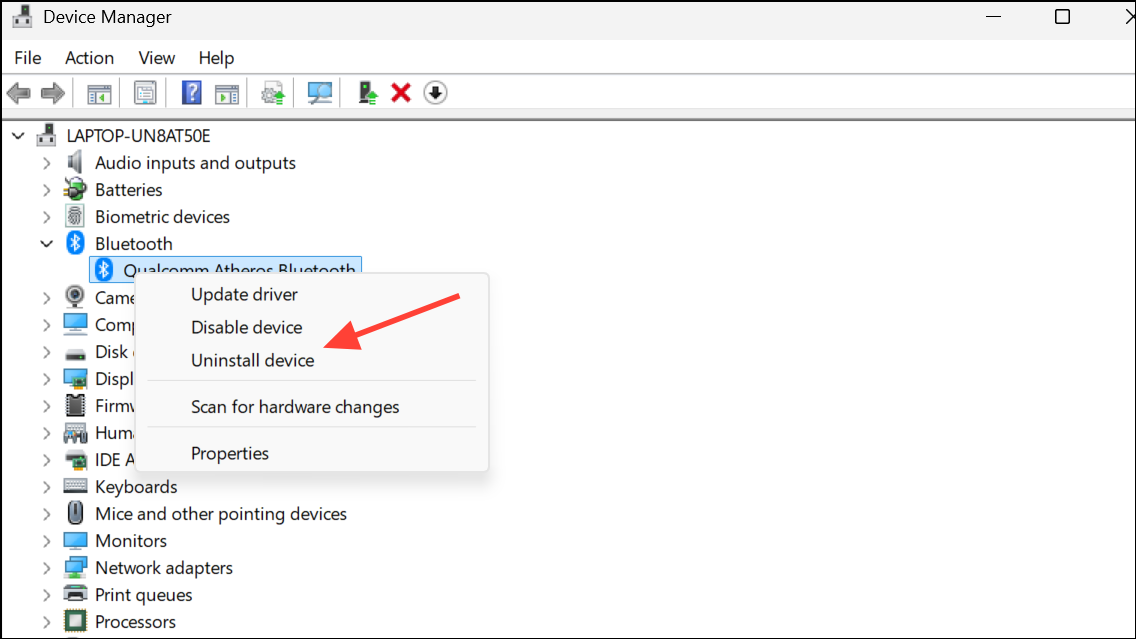The image size is (1136, 639).
Task: Open Help via the question mark toolbar icon
Action: tap(191, 92)
